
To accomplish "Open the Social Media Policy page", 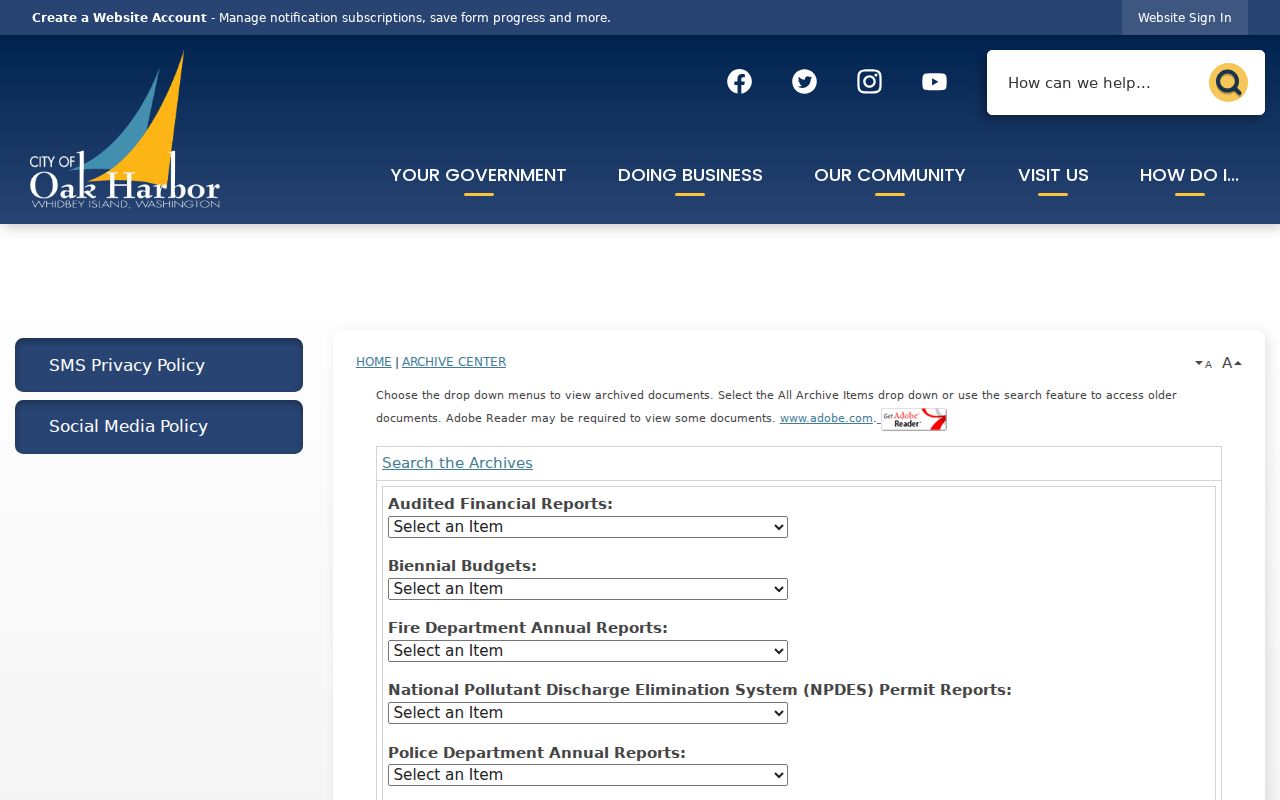I will point(159,427).
